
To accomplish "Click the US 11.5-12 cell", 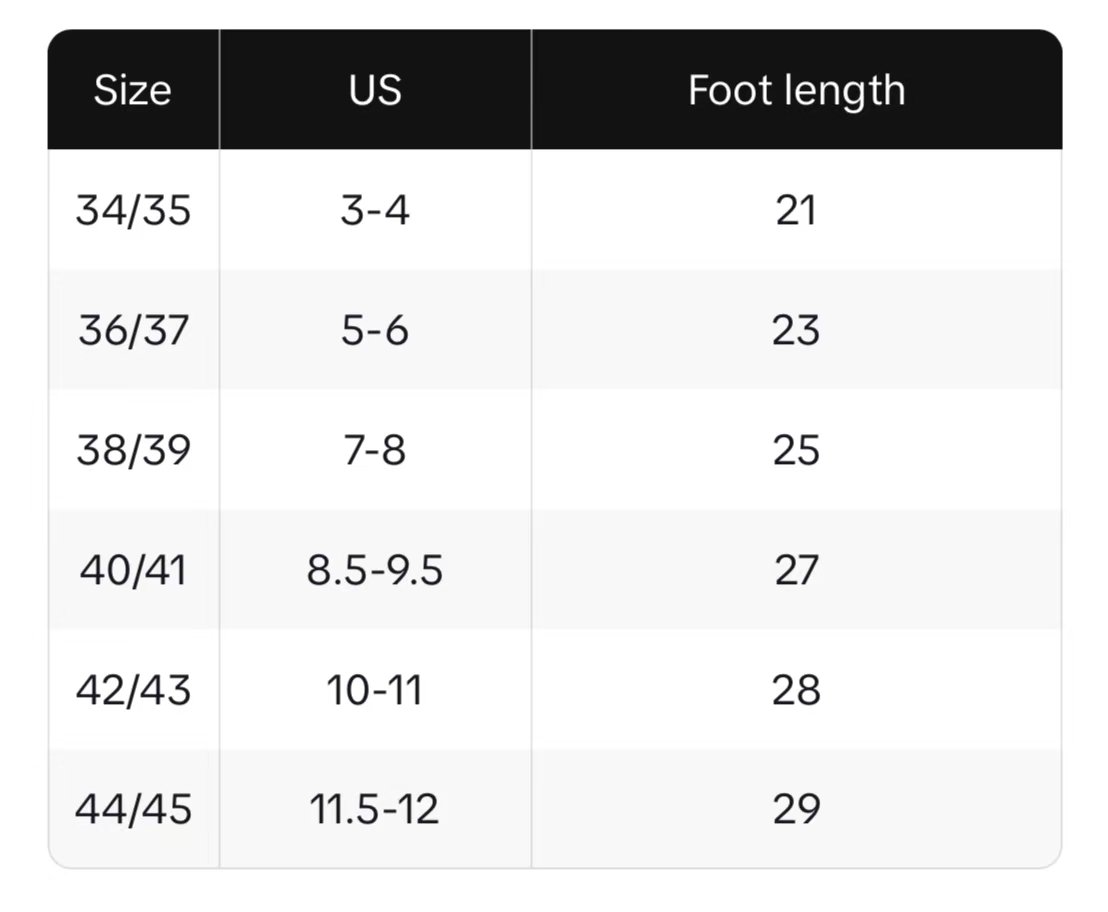I will 375,809.
